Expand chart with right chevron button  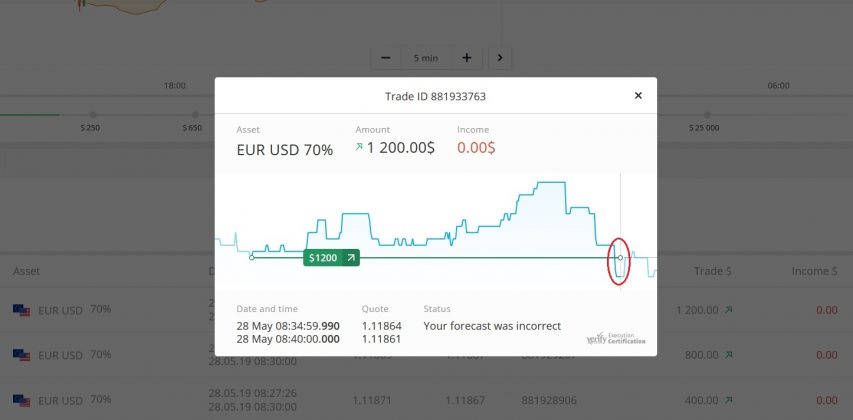click(500, 58)
